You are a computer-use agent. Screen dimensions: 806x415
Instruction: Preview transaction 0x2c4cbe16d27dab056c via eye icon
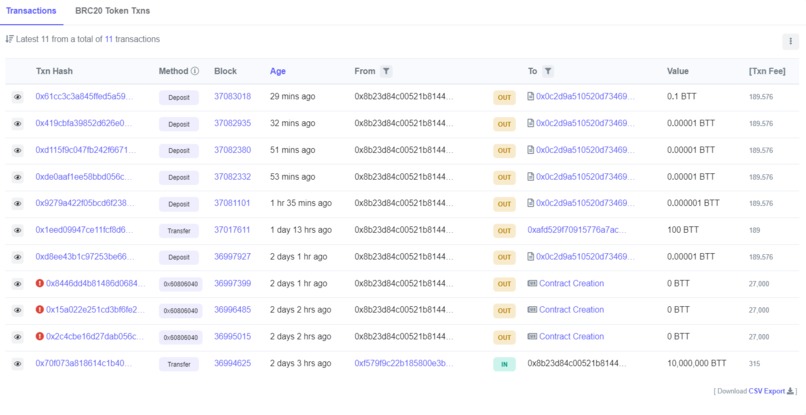pyautogui.click(x=17, y=337)
